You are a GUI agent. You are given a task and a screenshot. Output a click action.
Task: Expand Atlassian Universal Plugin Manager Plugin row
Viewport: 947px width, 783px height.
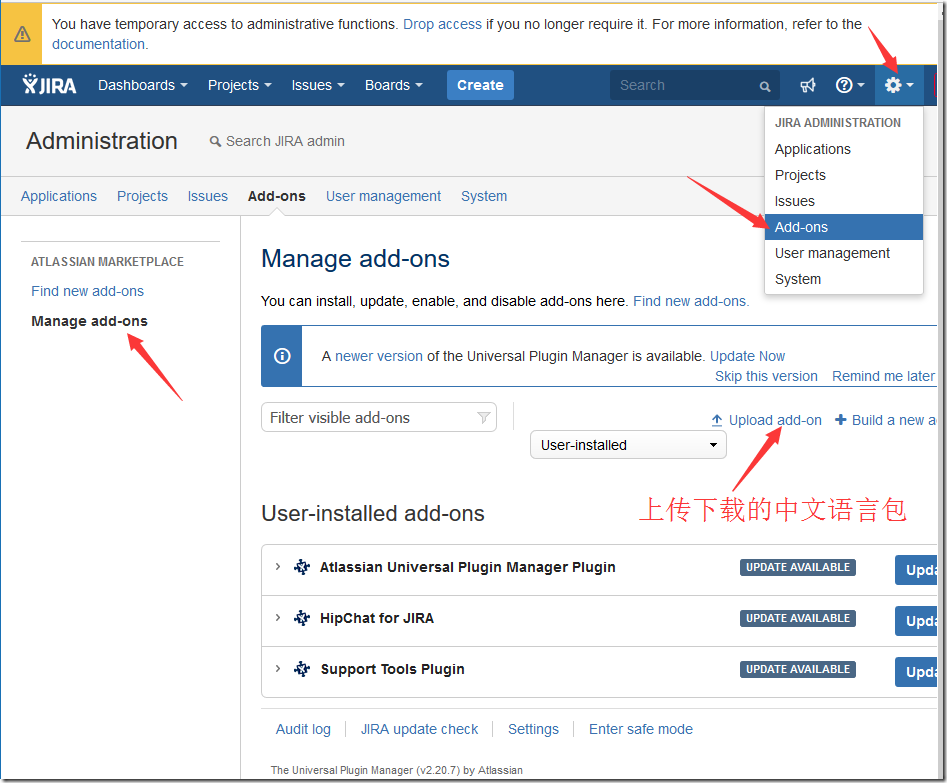(x=278, y=567)
